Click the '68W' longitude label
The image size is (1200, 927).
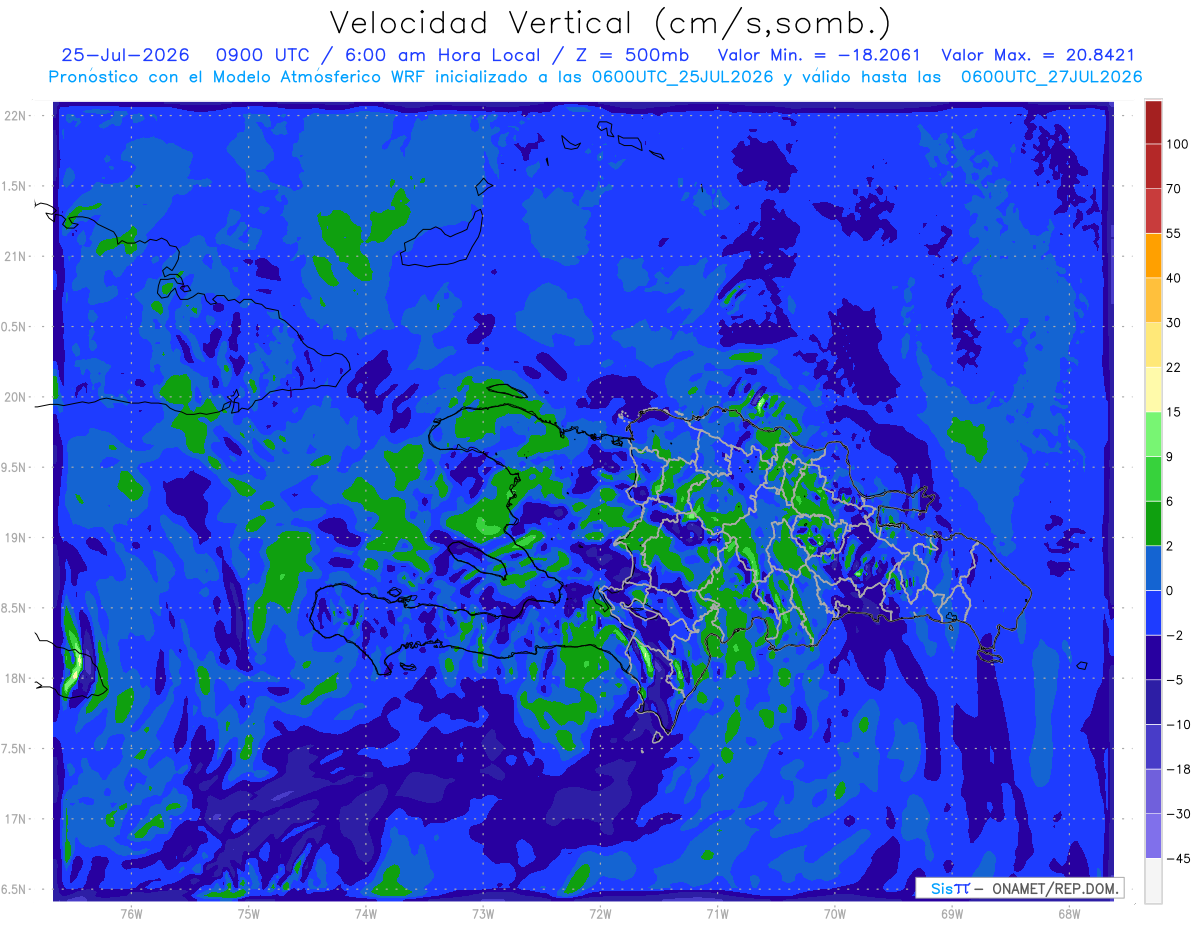click(1069, 913)
